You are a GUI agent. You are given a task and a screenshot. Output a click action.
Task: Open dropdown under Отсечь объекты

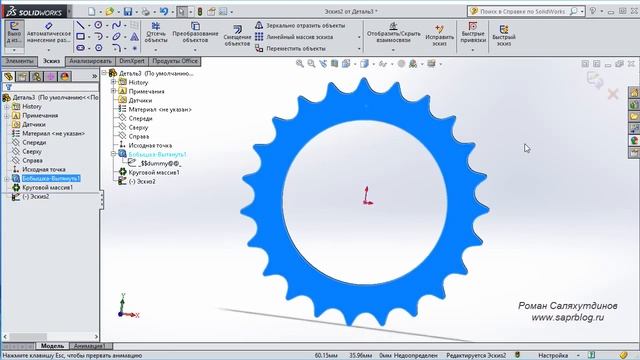click(x=156, y=50)
